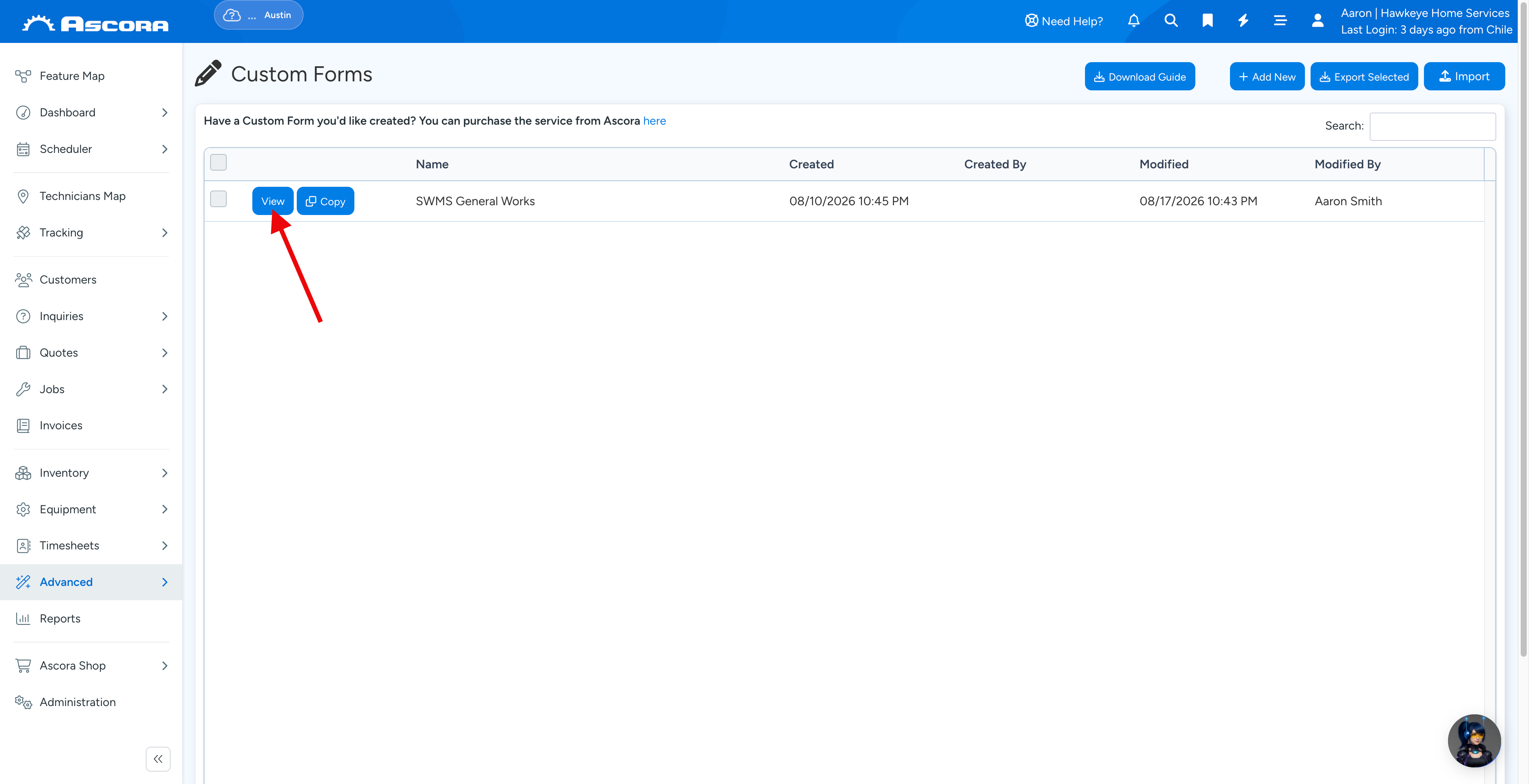Viewport: 1529px width, 784px height.
Task: Click the cloud status icon beside Austin
Action: coord(232,15)
